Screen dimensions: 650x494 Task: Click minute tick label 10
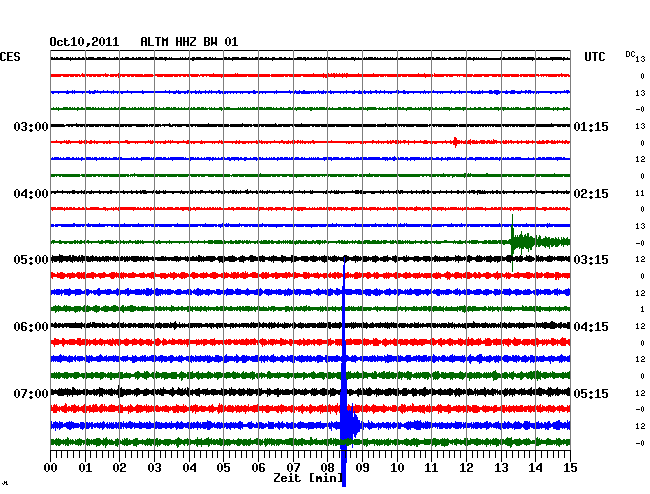coord(397,467)
